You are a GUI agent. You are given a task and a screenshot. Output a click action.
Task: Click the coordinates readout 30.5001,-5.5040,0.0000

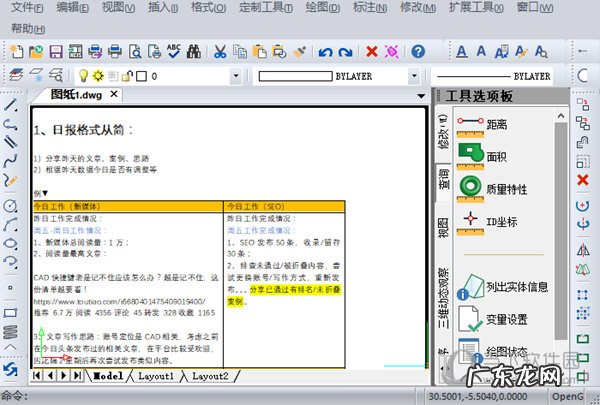pyautogui.click(x=478, y=397)
